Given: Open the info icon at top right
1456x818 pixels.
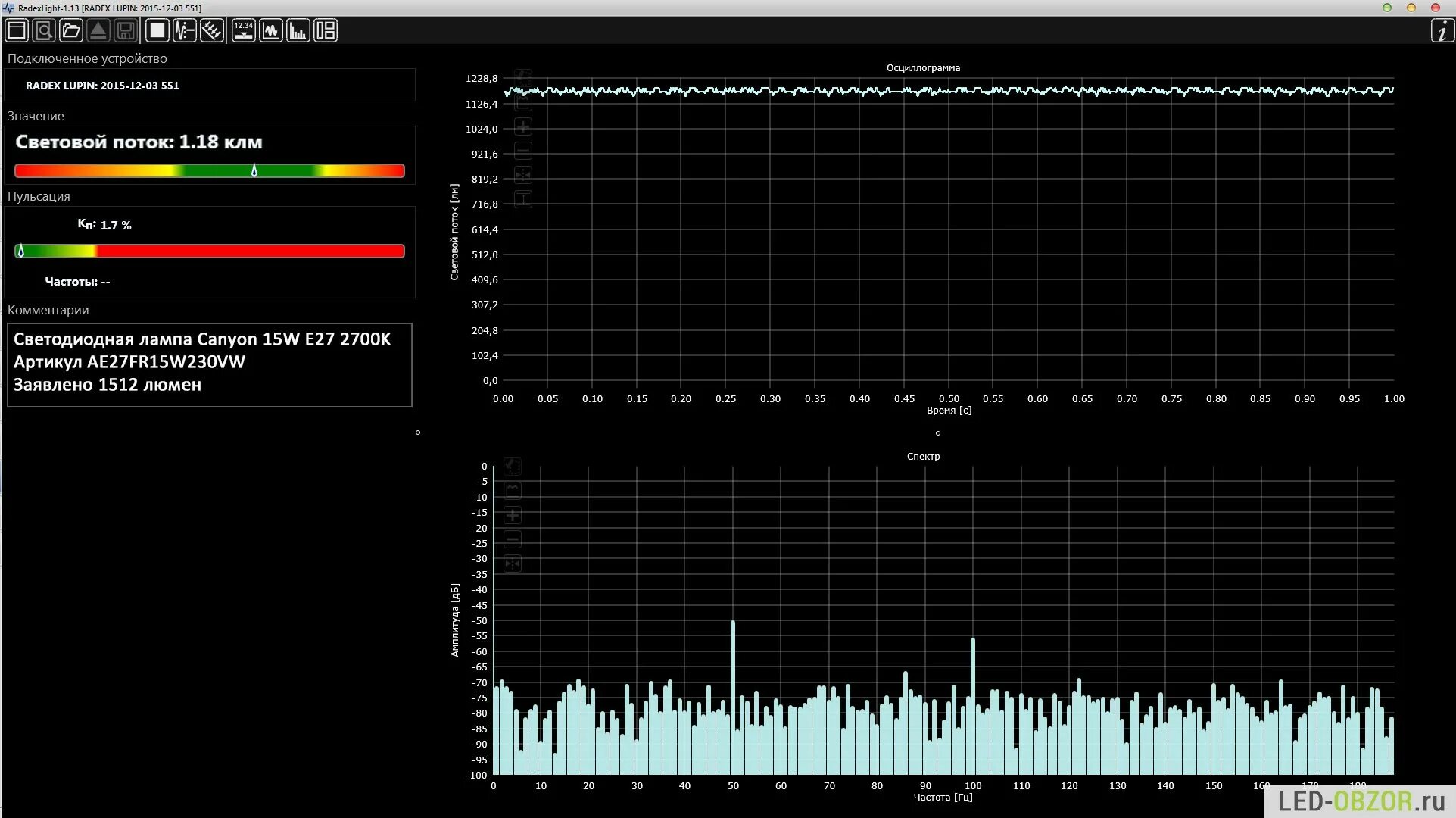Looking at the screenshot, I should point(1442,31).
